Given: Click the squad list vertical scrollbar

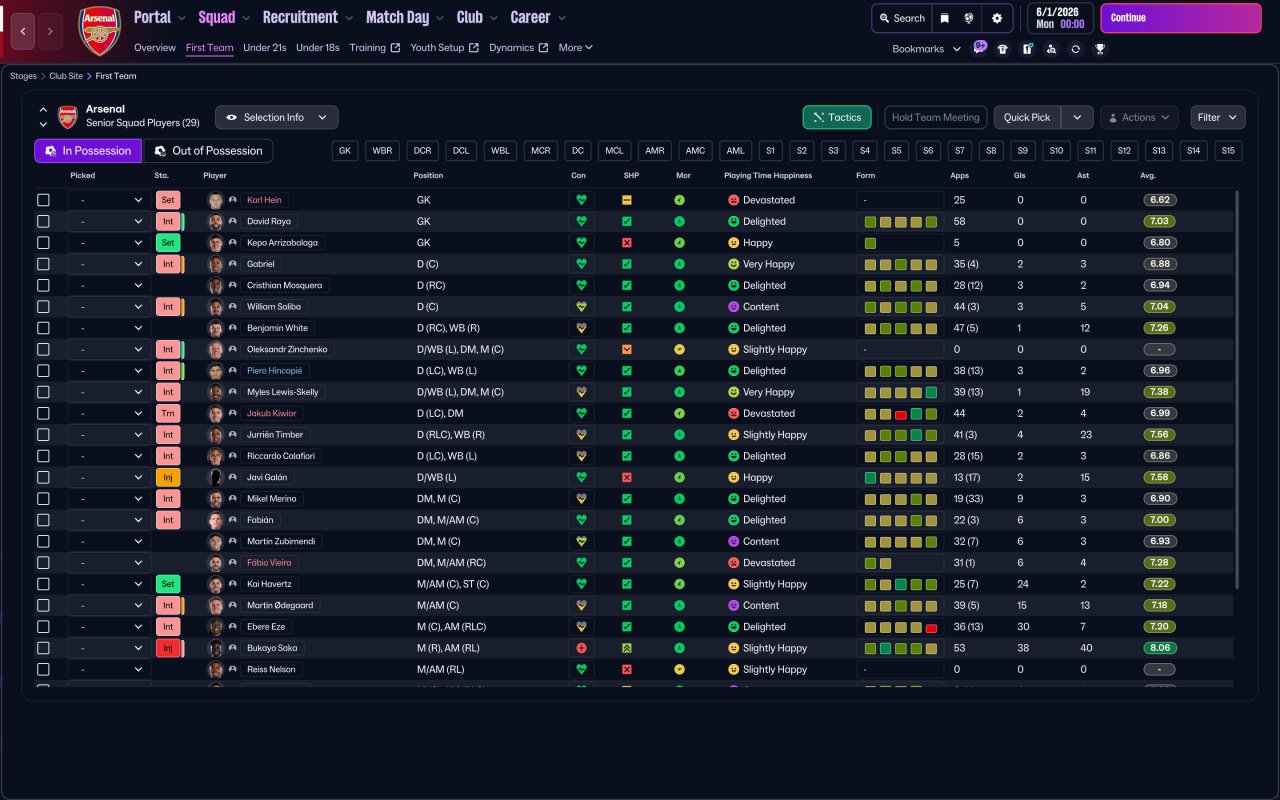Looking at the screenshot, I should [1238, 390].
